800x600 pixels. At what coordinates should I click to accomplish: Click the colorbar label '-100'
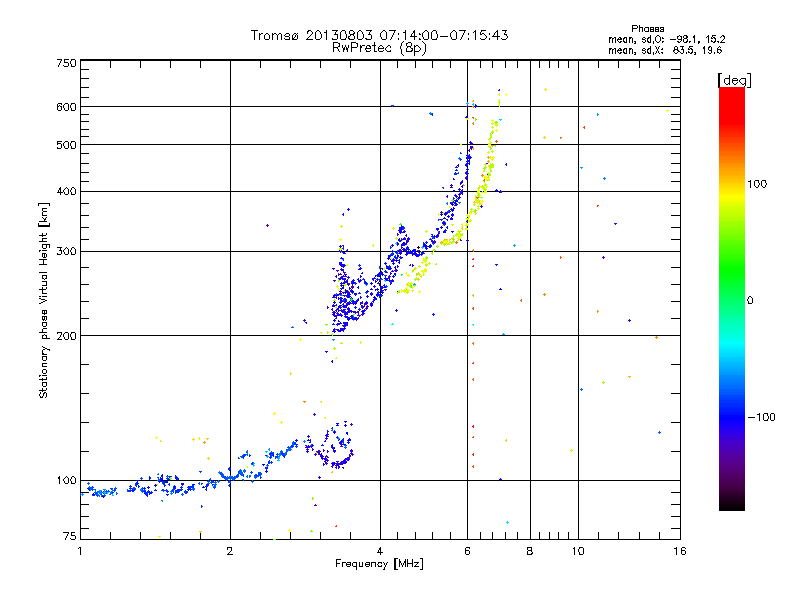[761, 417]
